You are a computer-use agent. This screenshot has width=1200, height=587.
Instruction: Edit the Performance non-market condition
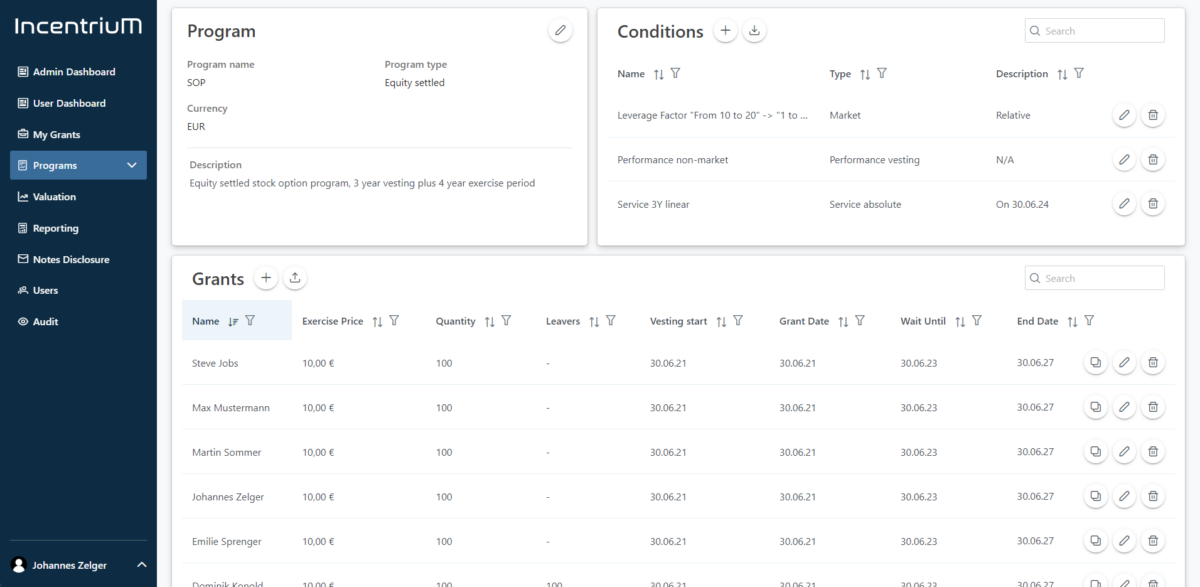[x=1124, y=160]
